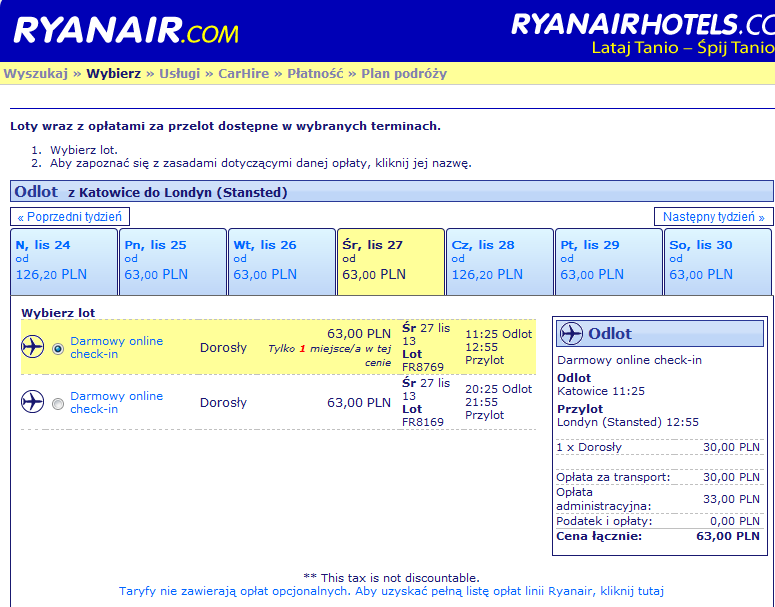
Task: Click the Ryanair.com logo
Action: pos(126,31)
